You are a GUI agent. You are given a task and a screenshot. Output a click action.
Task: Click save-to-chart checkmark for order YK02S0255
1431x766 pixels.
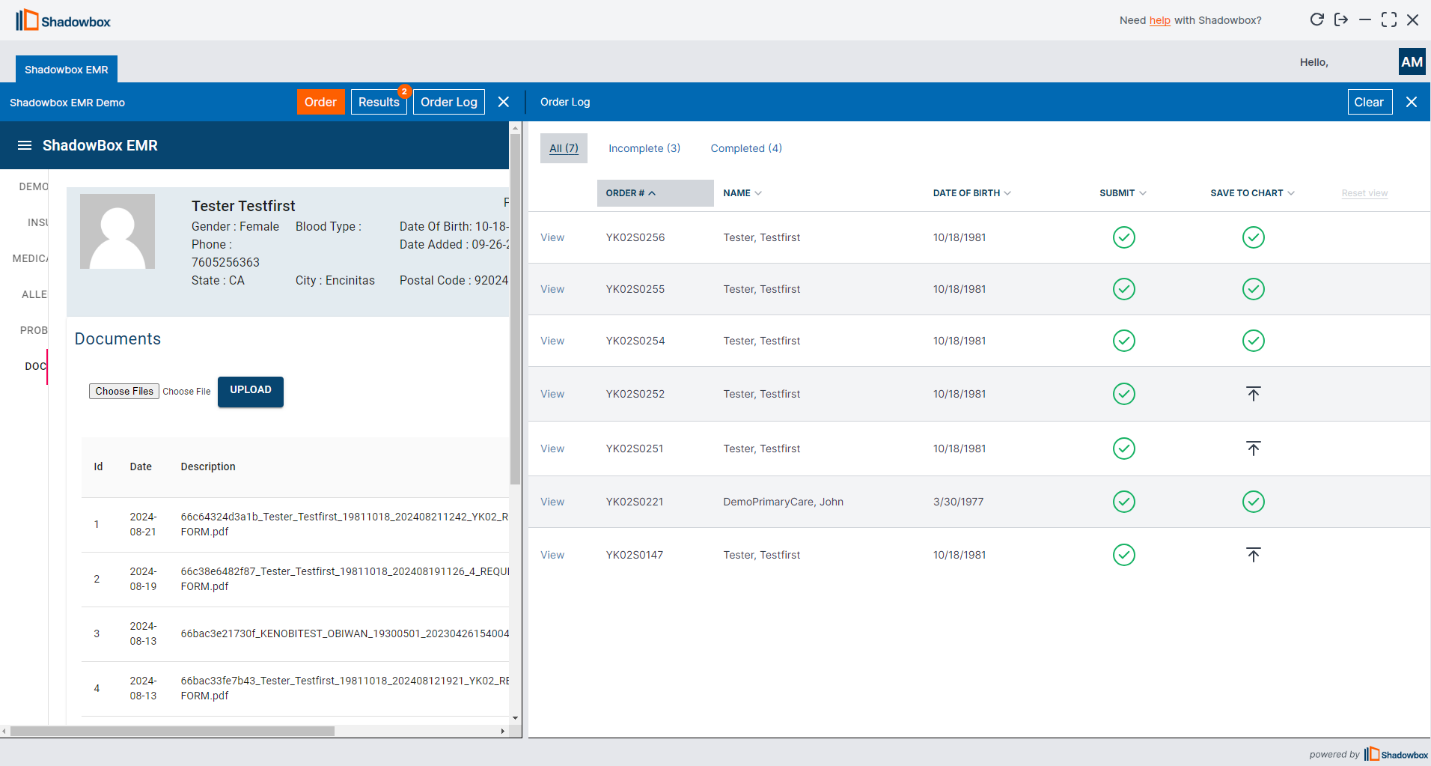[1253, 289]
